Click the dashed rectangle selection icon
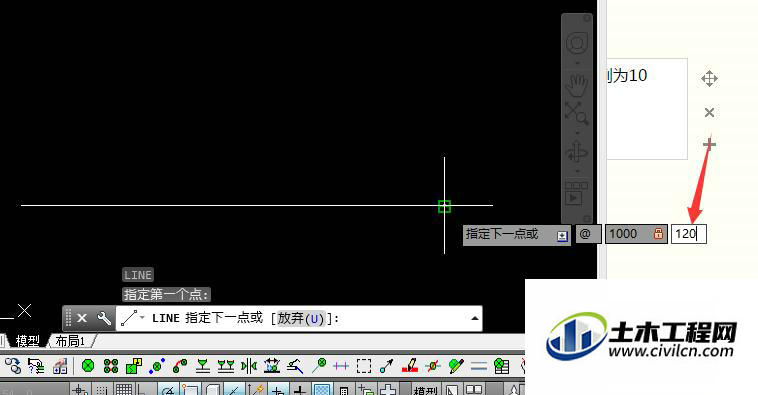Screen dimensions: 758x395 point(364,366)
